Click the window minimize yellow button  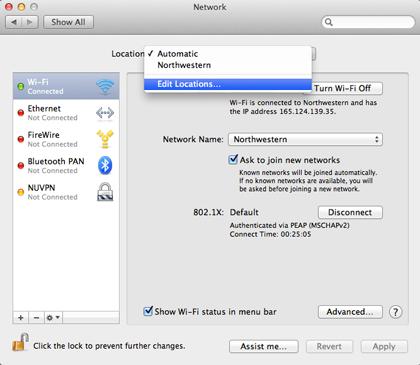point(21,7)
